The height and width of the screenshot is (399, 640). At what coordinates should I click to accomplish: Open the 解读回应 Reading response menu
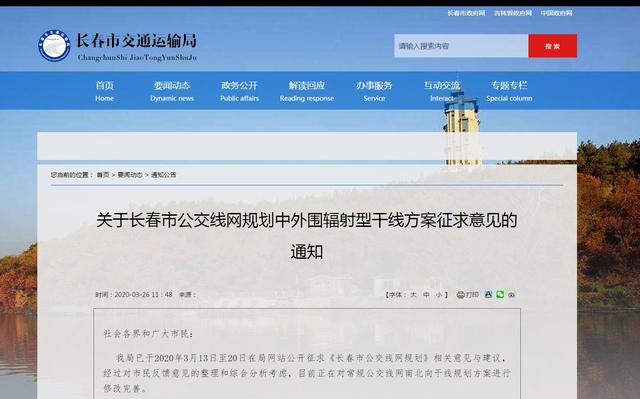pyautogui.click(x=307, y=91)
